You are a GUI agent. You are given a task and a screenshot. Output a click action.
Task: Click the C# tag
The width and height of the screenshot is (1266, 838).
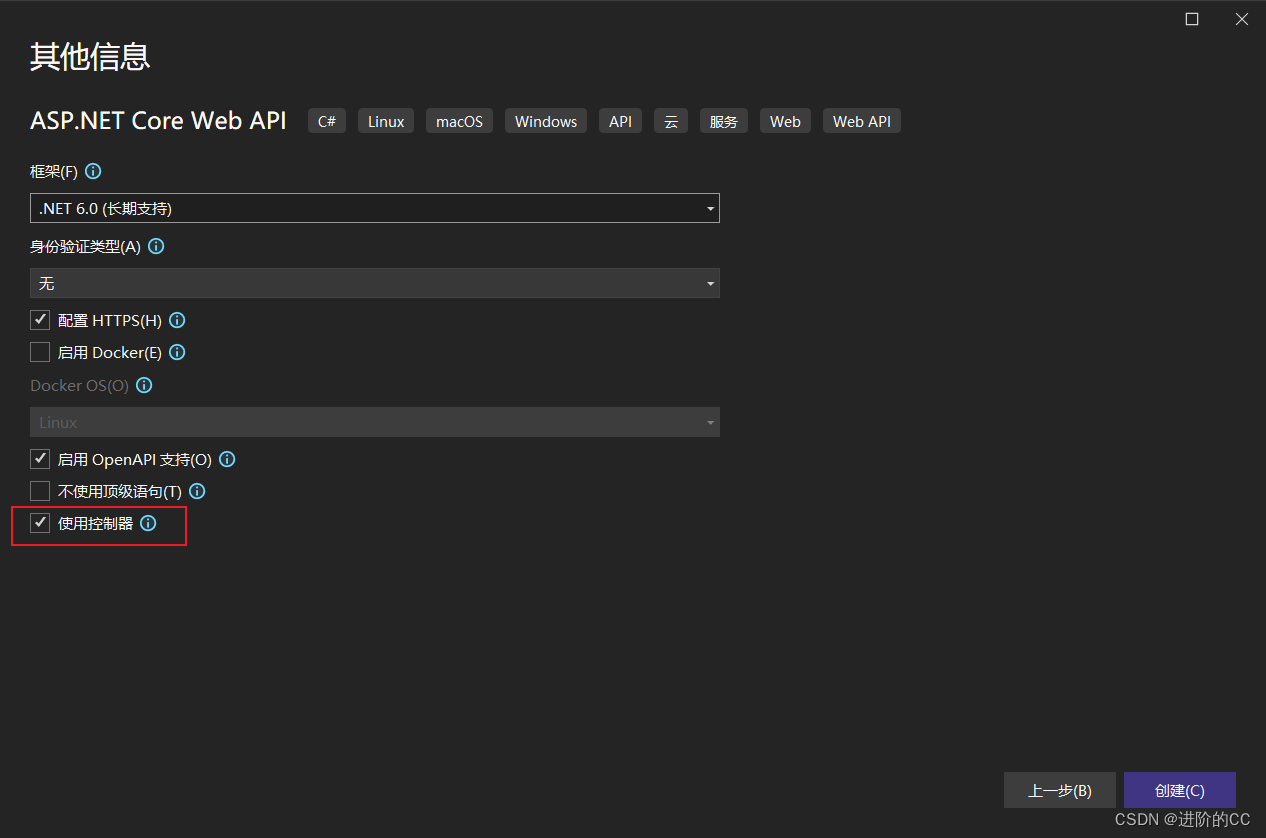(327, 121)
